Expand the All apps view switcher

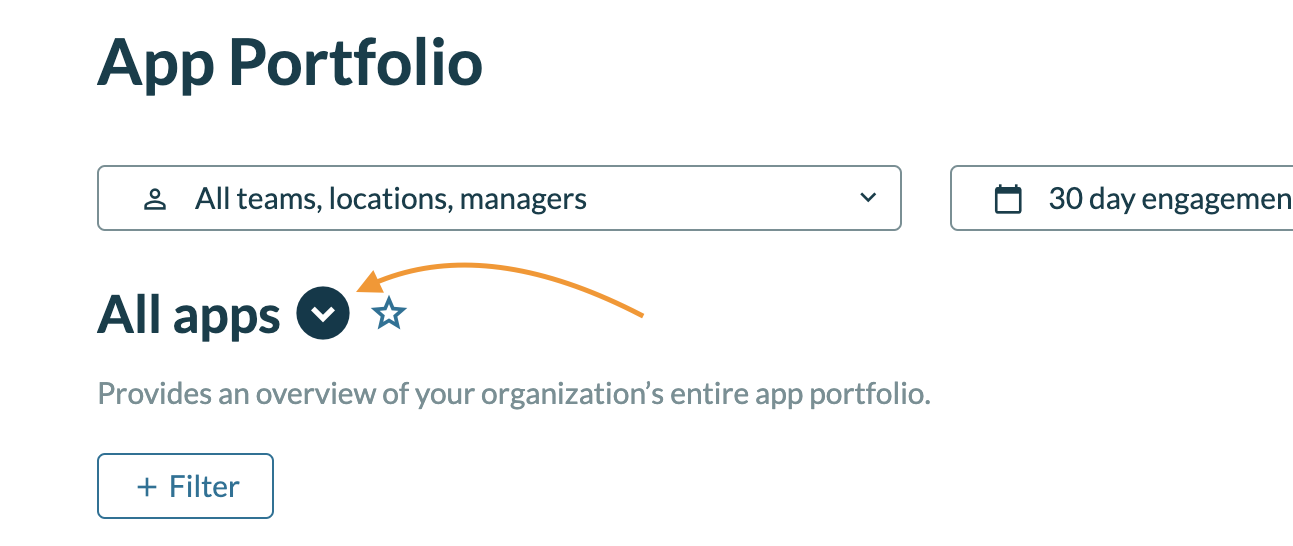click(x=323, y=314)
